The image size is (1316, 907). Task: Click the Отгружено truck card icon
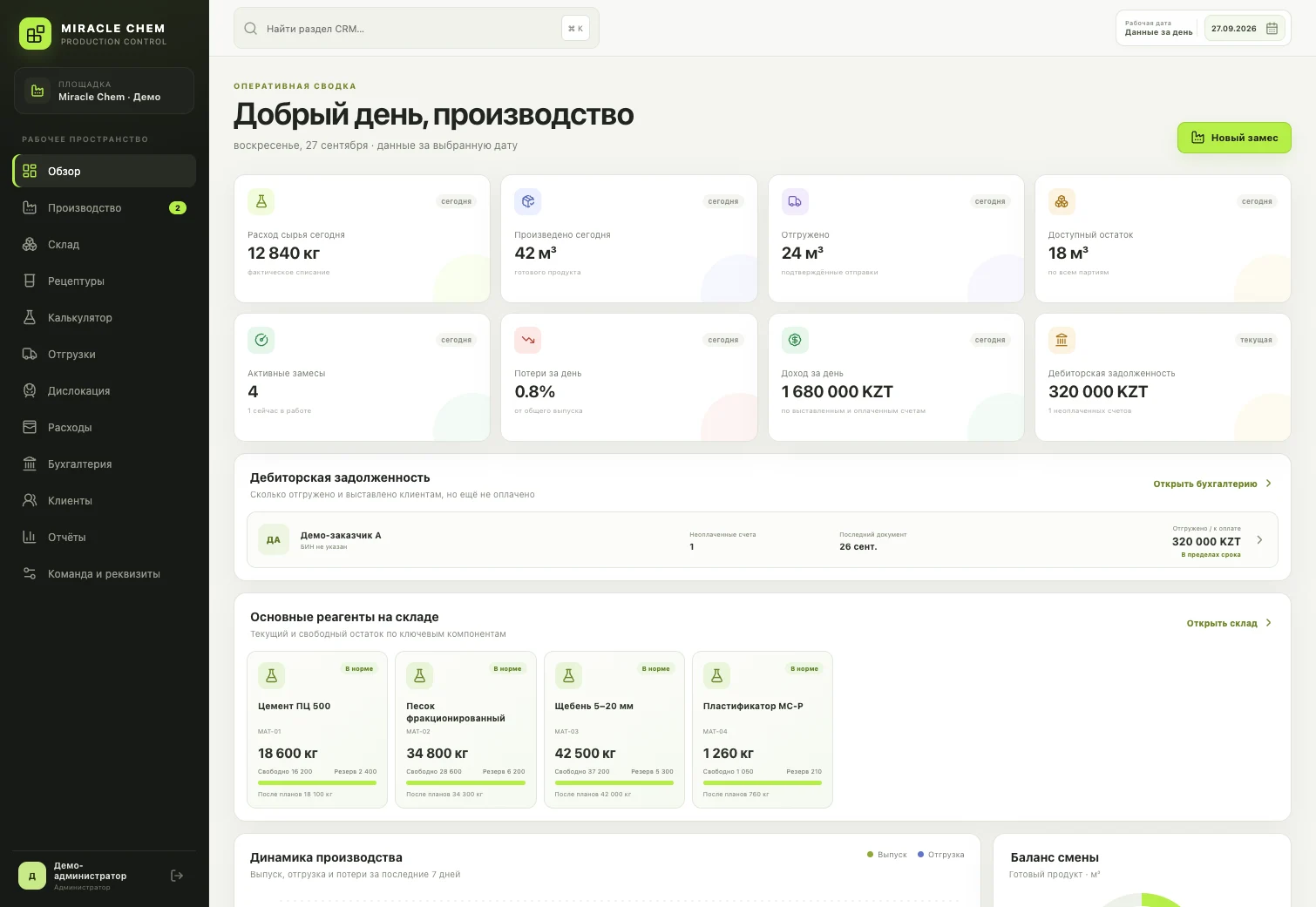795,201
